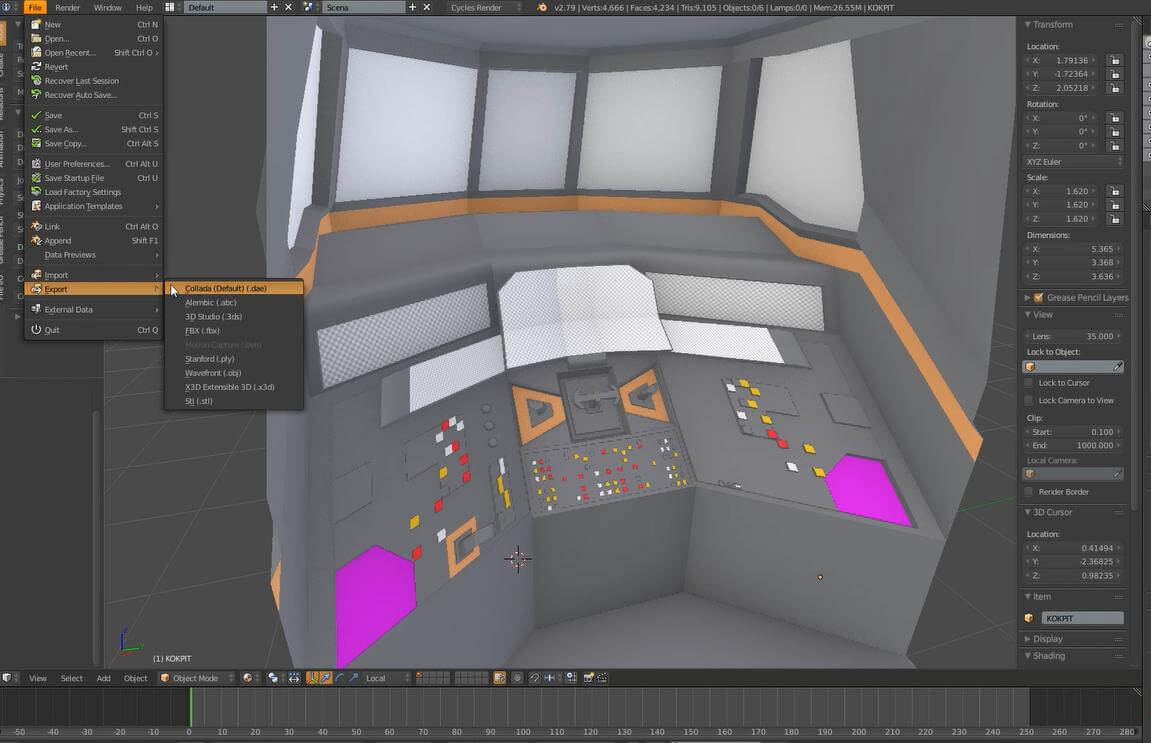Screen dimensions: 1151x743
Task: Click the Lens value field
Action: tap(1071, 336)
